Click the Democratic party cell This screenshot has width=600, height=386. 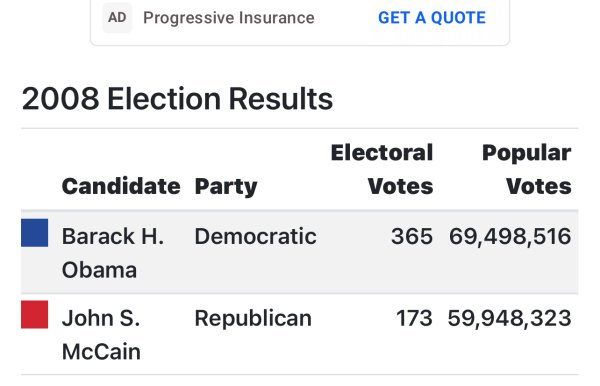(x=255, y=236)
